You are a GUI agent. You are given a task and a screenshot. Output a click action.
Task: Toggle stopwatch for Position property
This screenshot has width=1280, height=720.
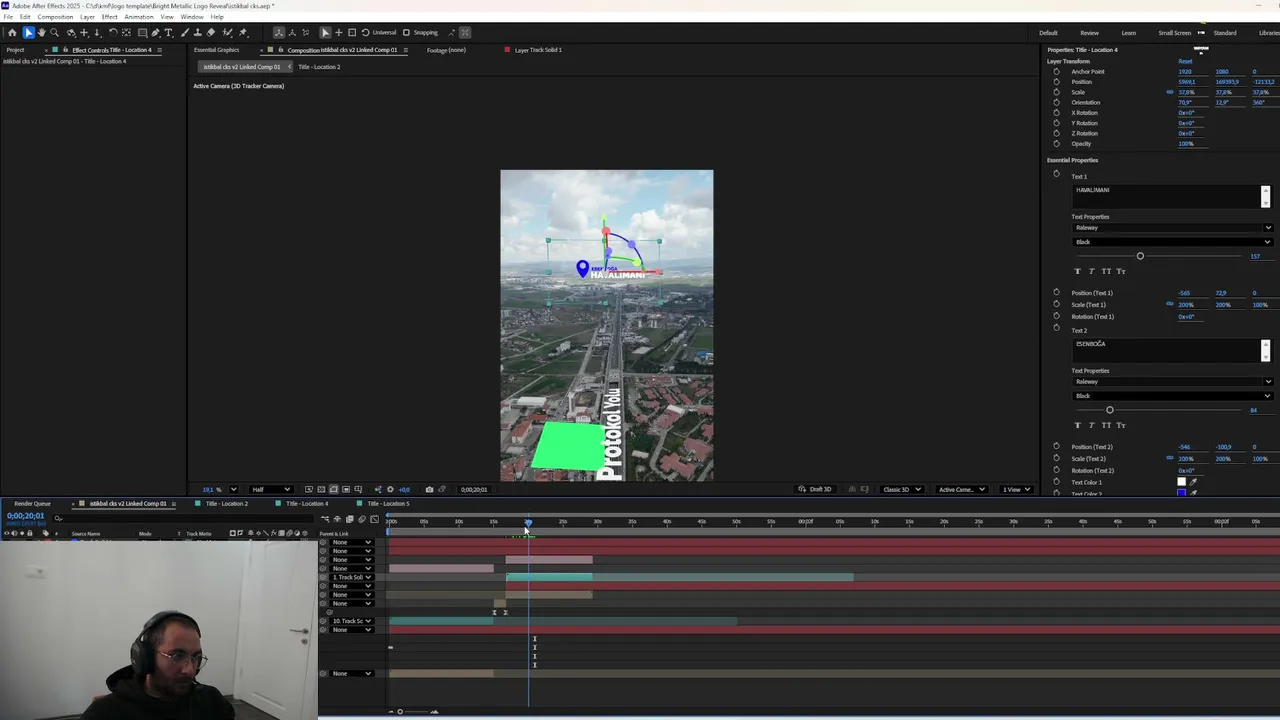pyautogui.click(x=1056, y=82)
